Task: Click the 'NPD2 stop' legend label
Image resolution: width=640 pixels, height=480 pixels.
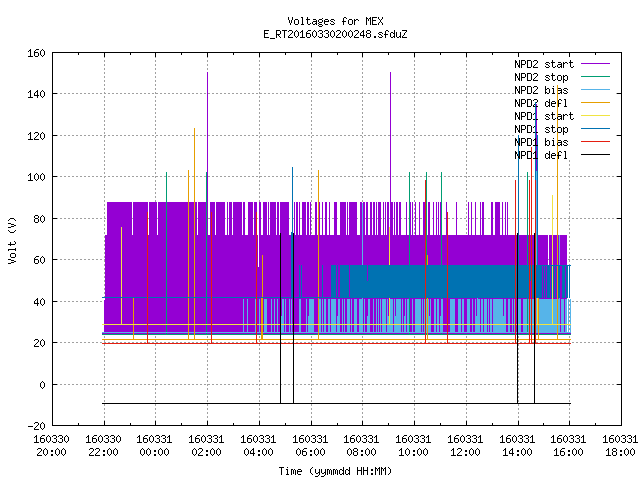Action: [x=541, y=77]
